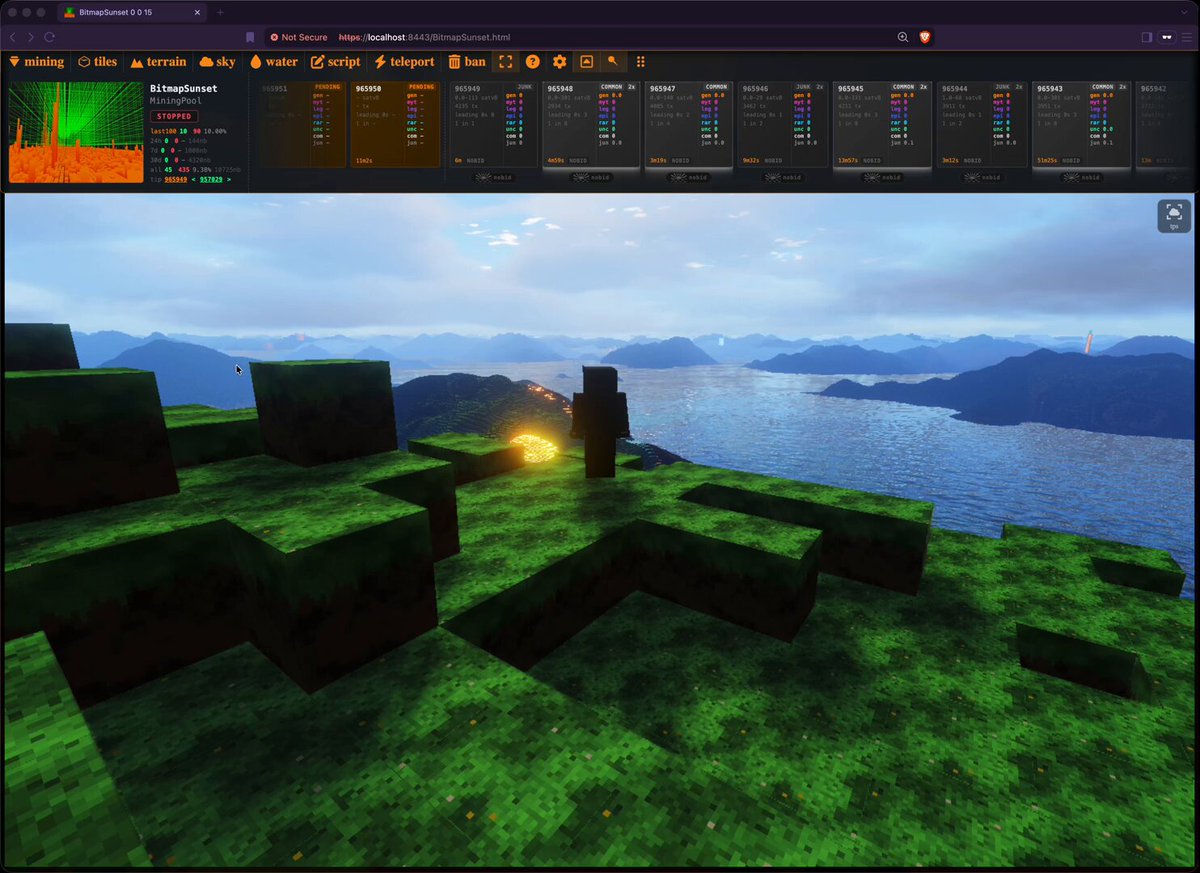Screen dimensions: 1200x873
Task: Toggle the browser sidebar panel icon
Action: [1146, 37]
